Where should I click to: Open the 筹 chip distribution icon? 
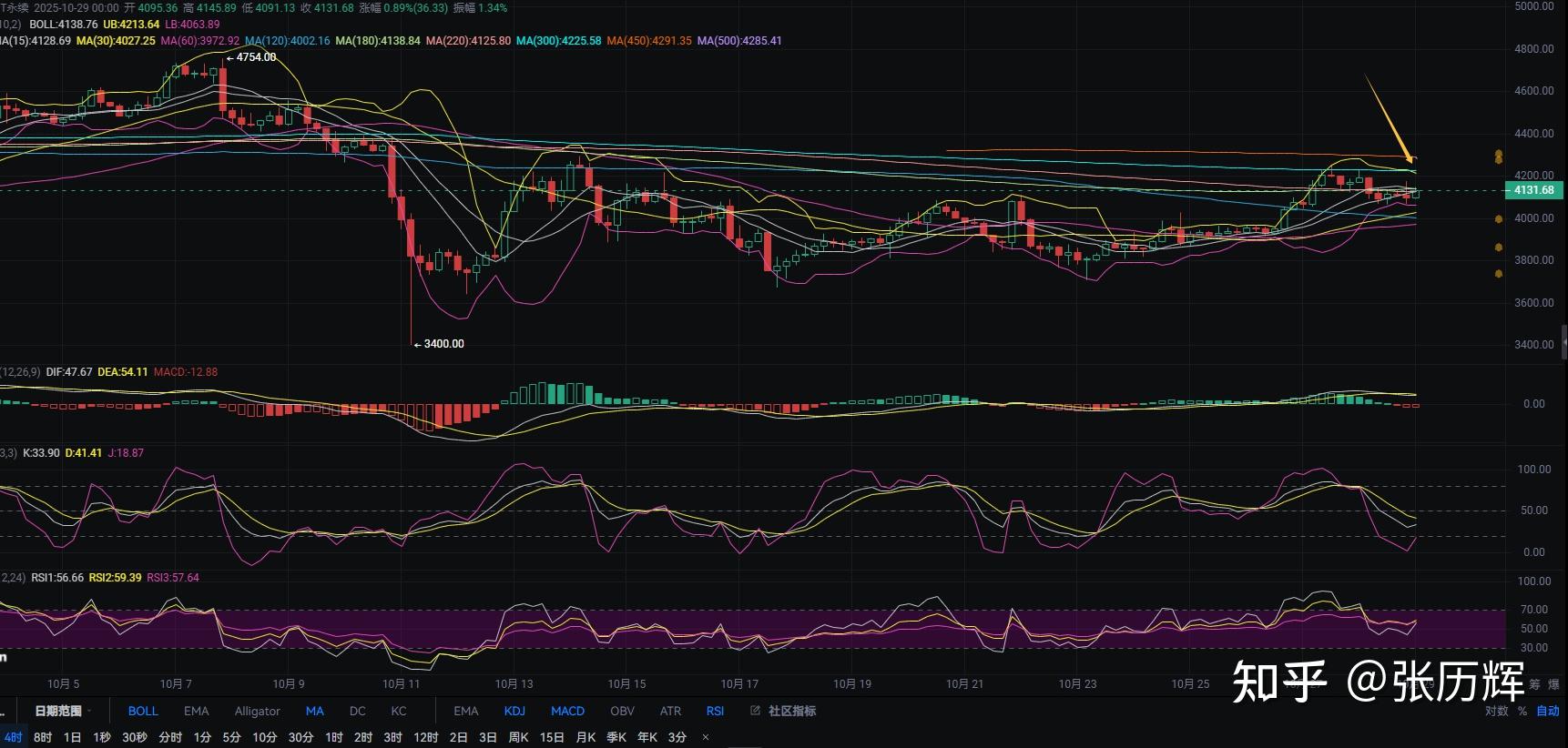click(x=1534, y=684)
